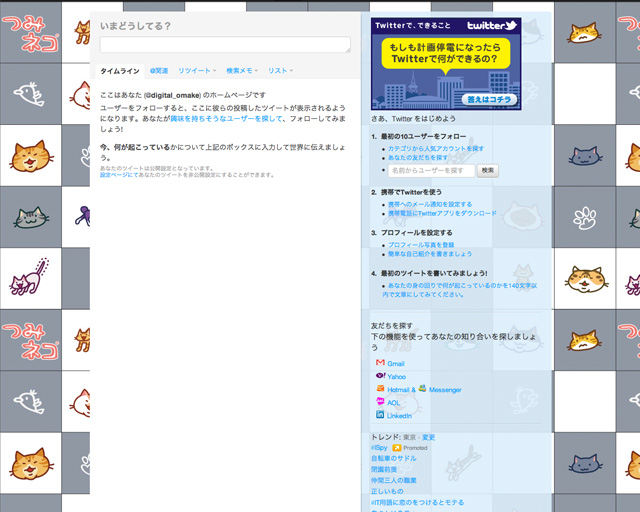Click the orange Hotmail envelope icon
This screenshot has width=640, height=512.
coord(380,388)
